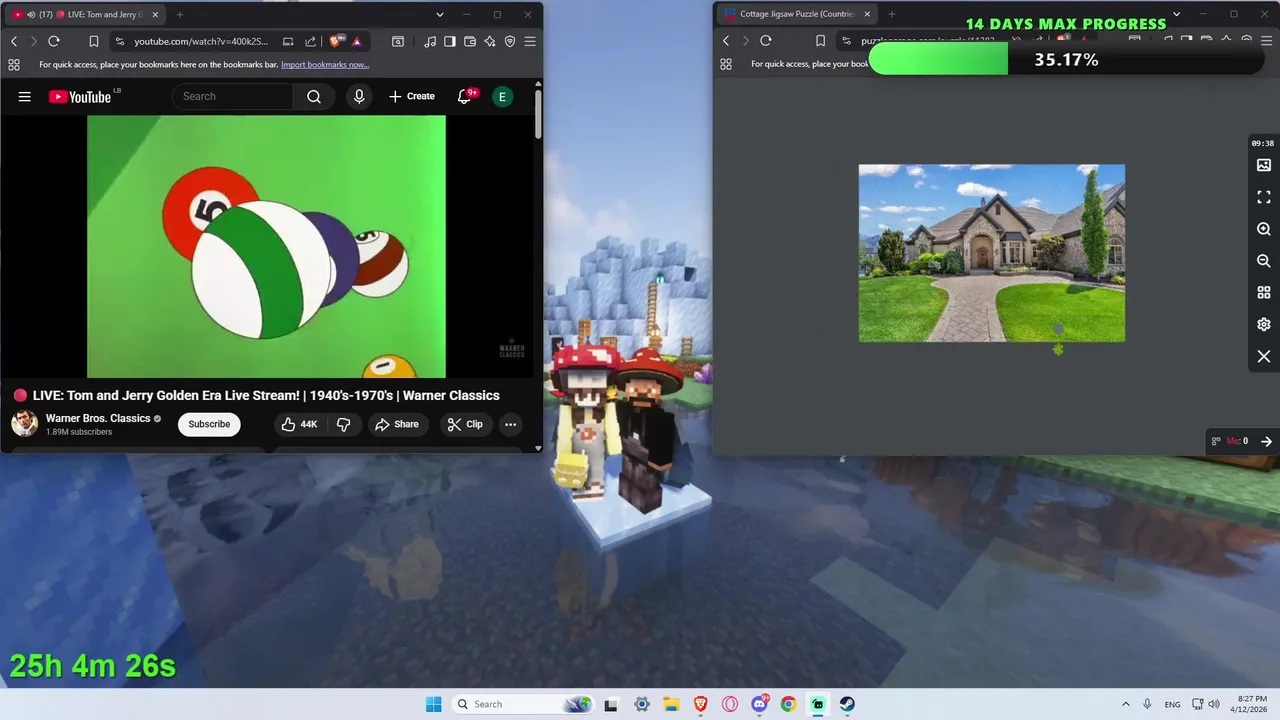Show hidden system tray icons
Viewport: 1280px width, 720px height.
tap(1125, 704)
